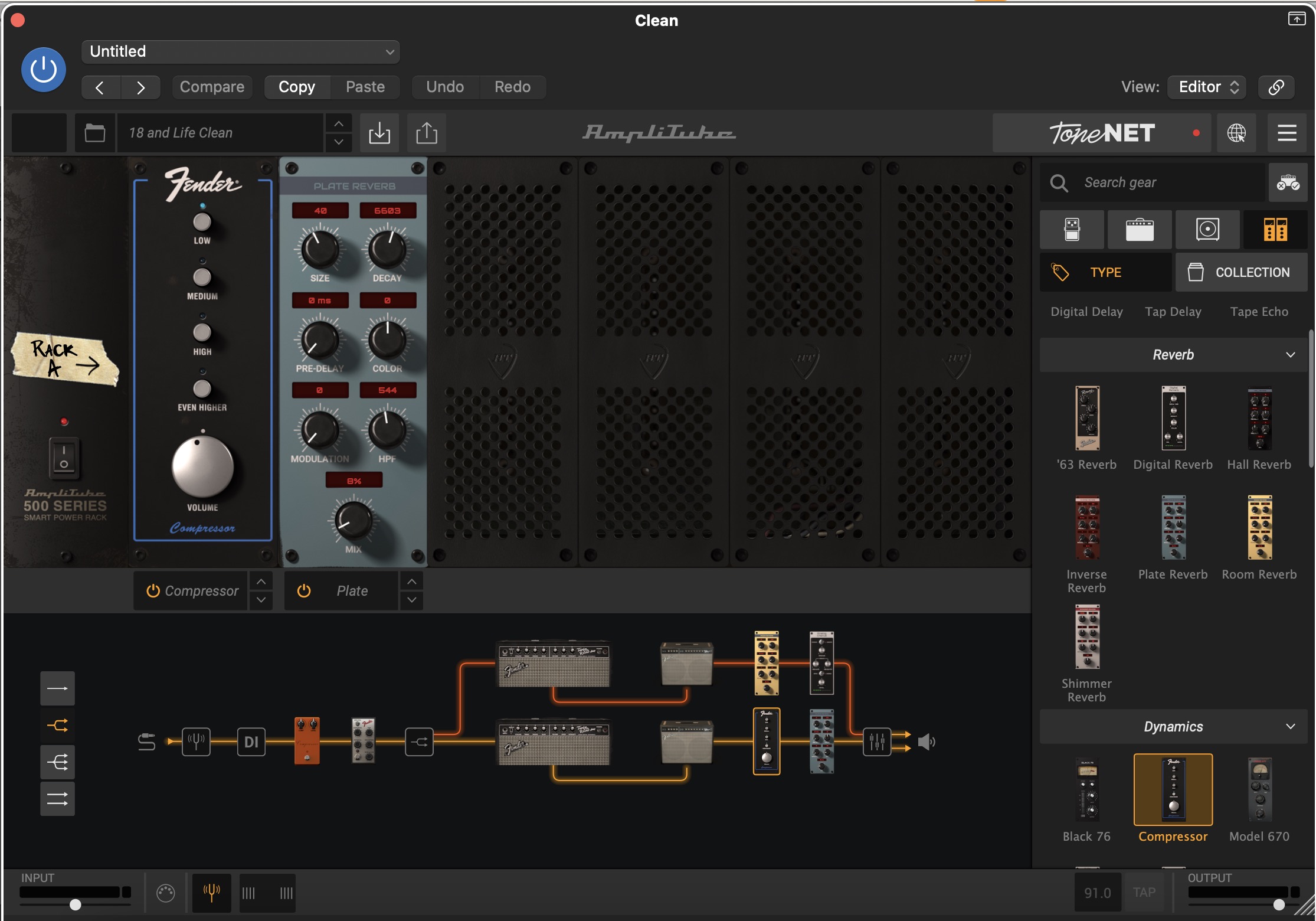Image resolution: width=1316 pixels, height=921 pixels.
Task: Select next preset with down chevron
Action: (x=339, y=142)
